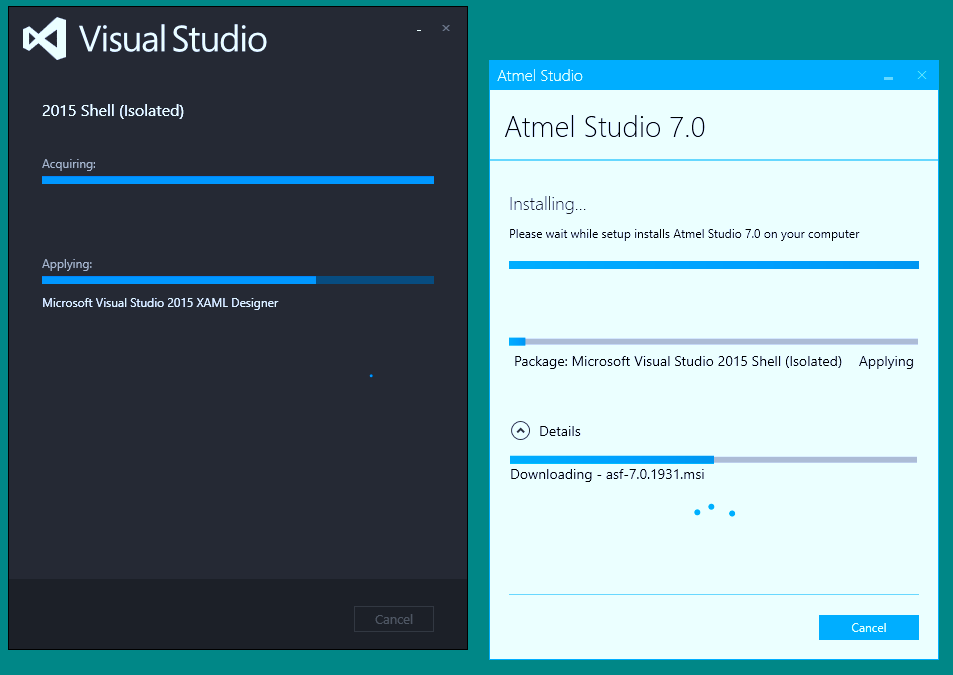The height and width of the screenshot is (675, 953).
Task: Cancel the Atmel Studio installation
Action: [x=869, y=628]
